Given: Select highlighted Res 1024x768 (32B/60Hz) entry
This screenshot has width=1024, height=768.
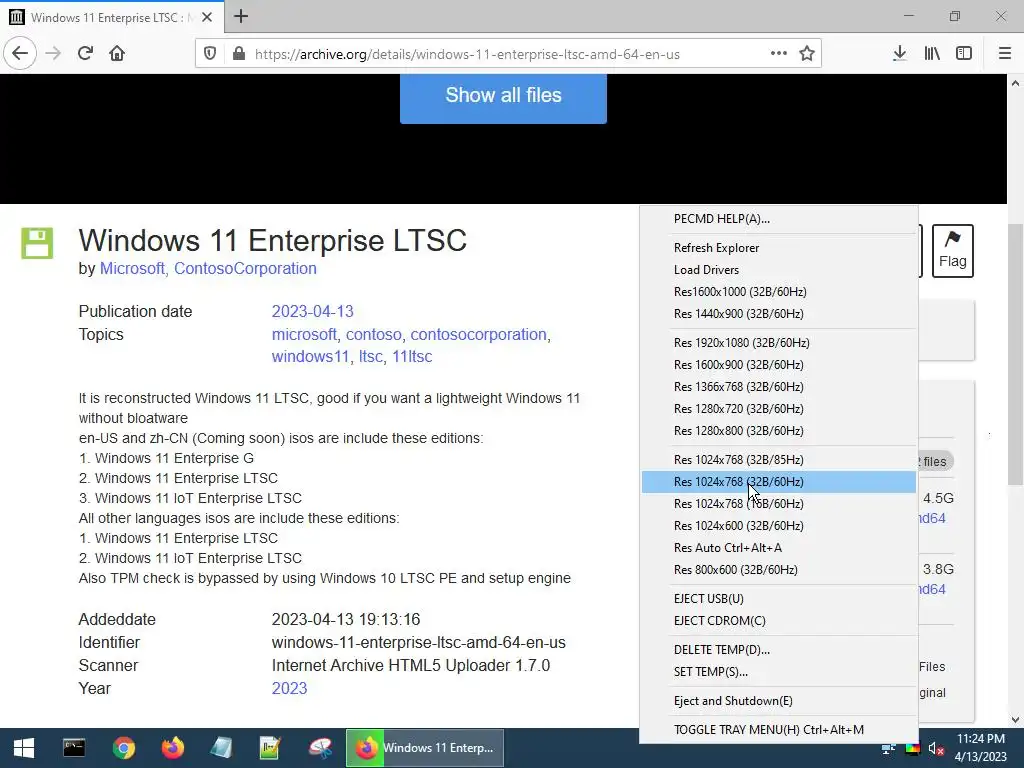Looking at the screenshot, I should tap(778, 482).
